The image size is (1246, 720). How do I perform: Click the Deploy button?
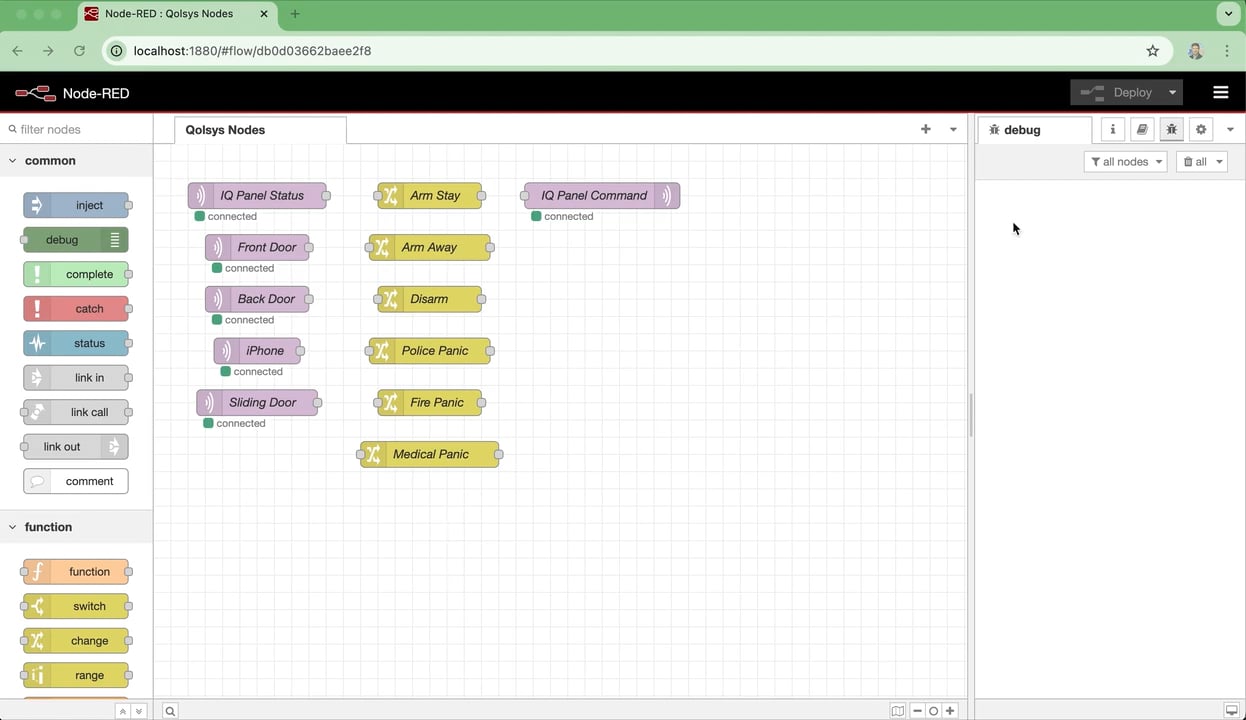click(x=1116, y=92)
